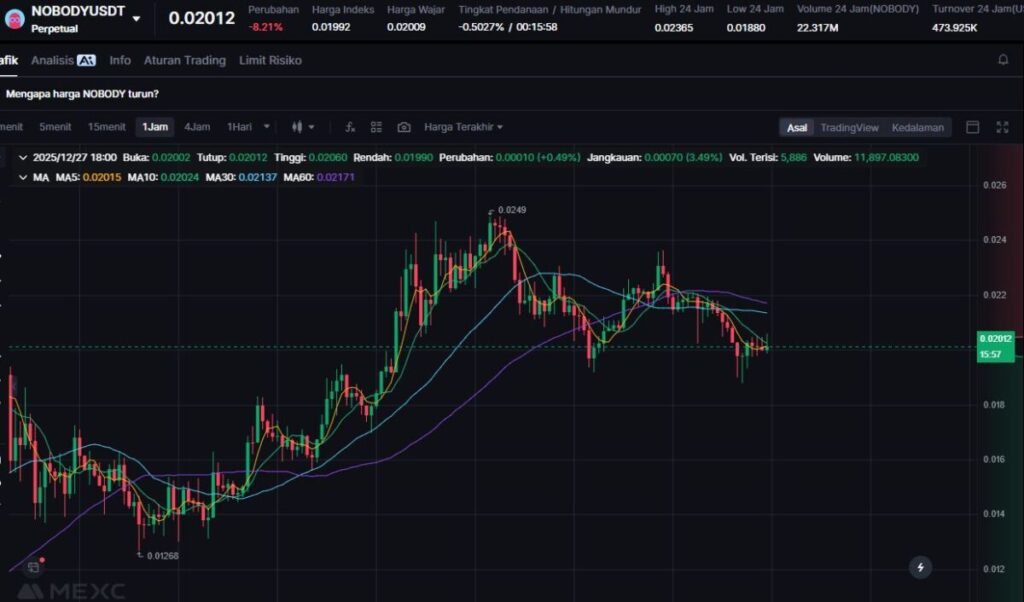
Task: Take a chart snapshot with camera icon
Action: coord(404,127)
